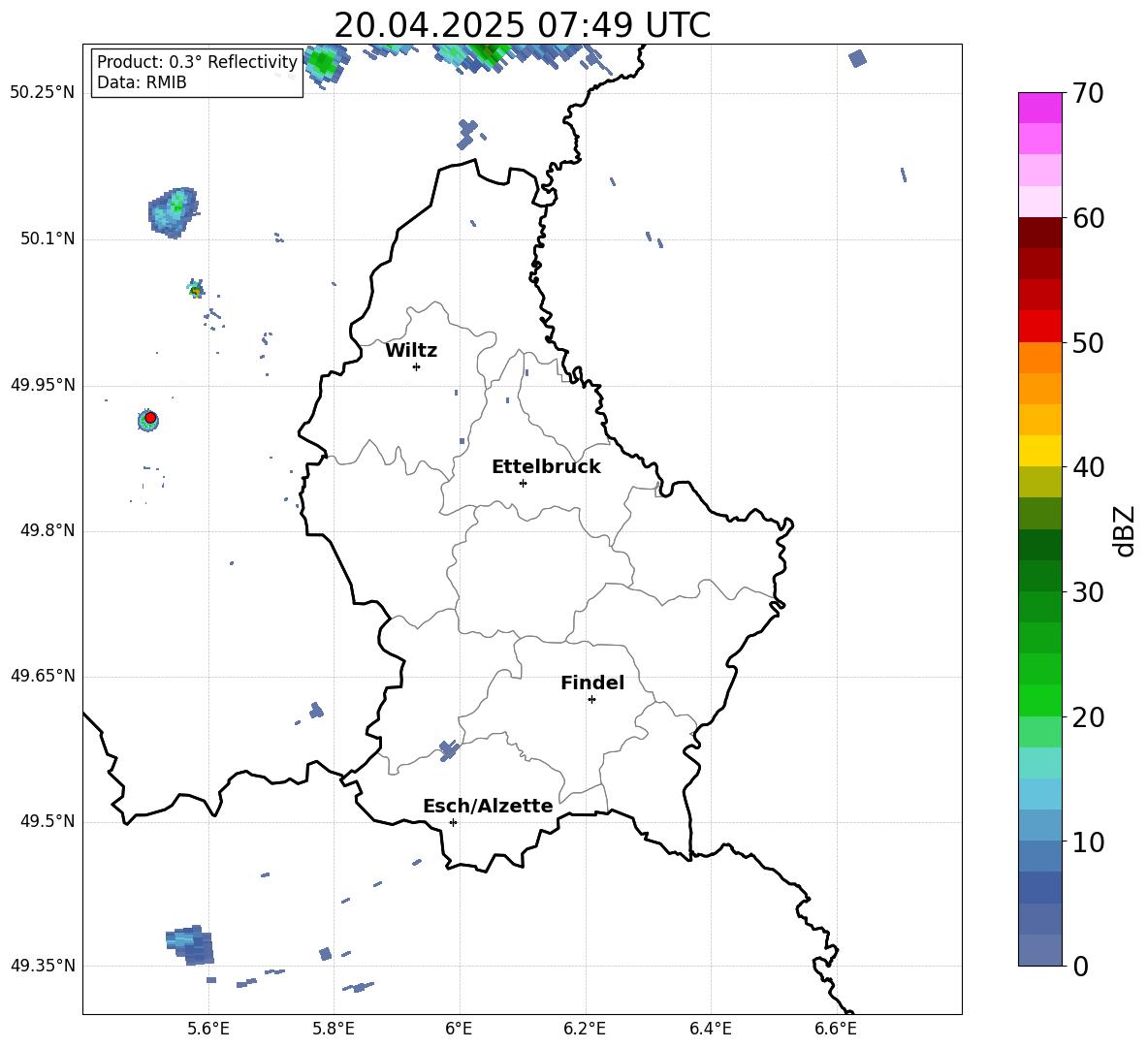
Task: Click the 'Data: RMIB' legend text
Action: click(x=142, y=82)
